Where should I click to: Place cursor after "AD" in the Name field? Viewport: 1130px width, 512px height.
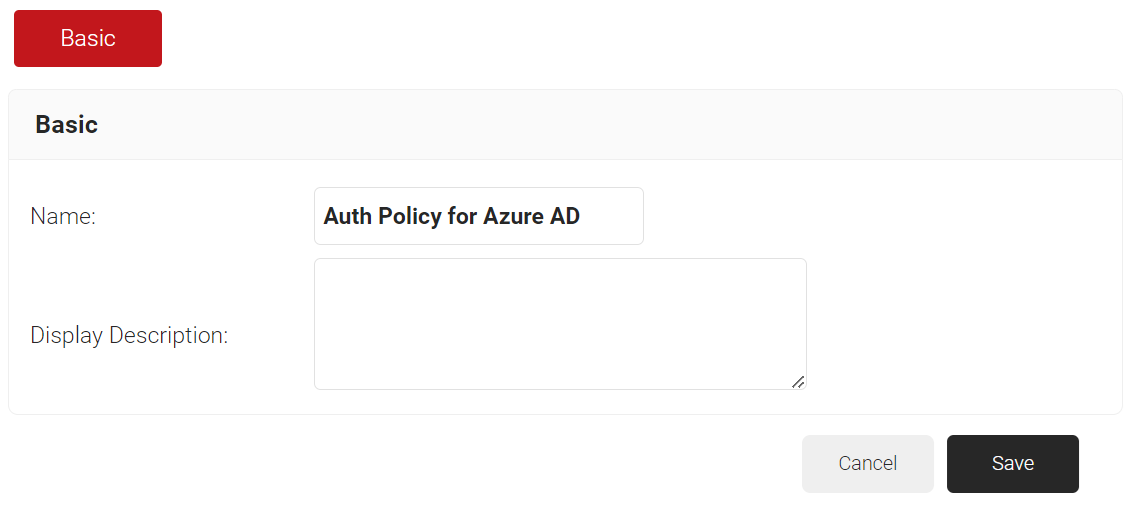coord(583,216)
